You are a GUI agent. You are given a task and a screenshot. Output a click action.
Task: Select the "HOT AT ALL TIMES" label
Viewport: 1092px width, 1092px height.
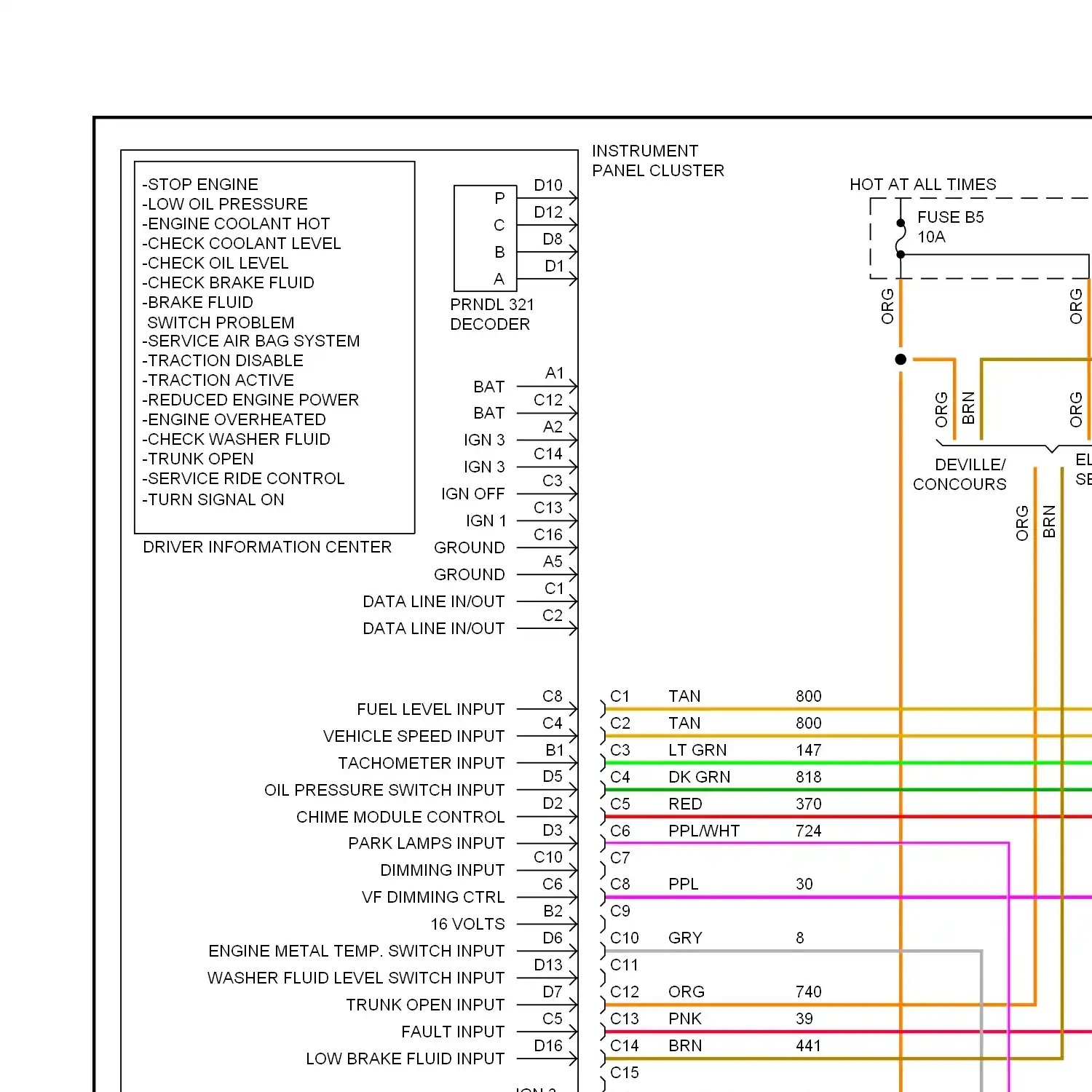tap(923, 185)
